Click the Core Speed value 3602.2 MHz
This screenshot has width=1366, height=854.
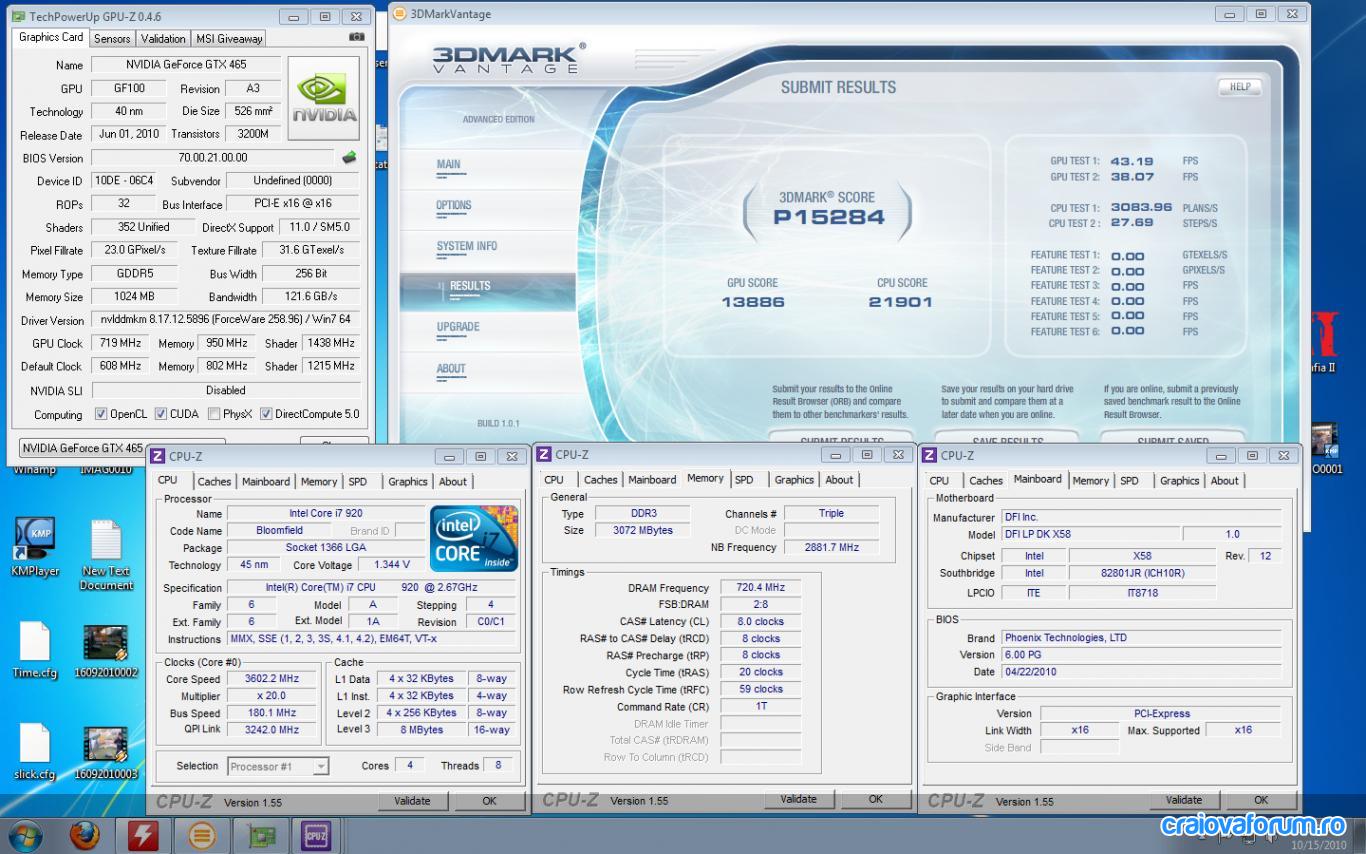point(273,680)
